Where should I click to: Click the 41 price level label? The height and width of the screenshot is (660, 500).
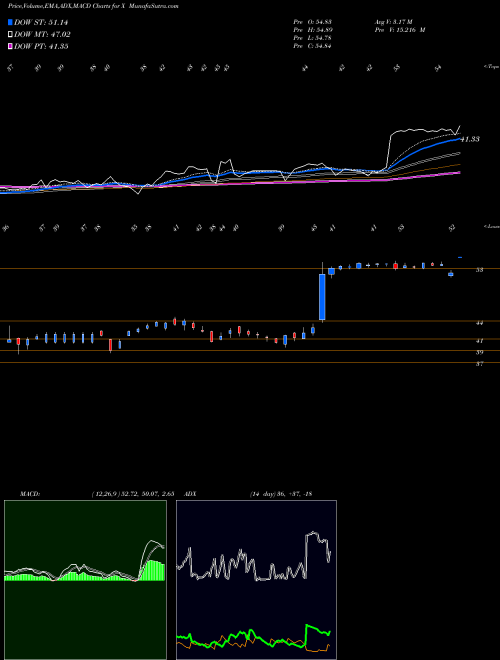pos(479,341)
